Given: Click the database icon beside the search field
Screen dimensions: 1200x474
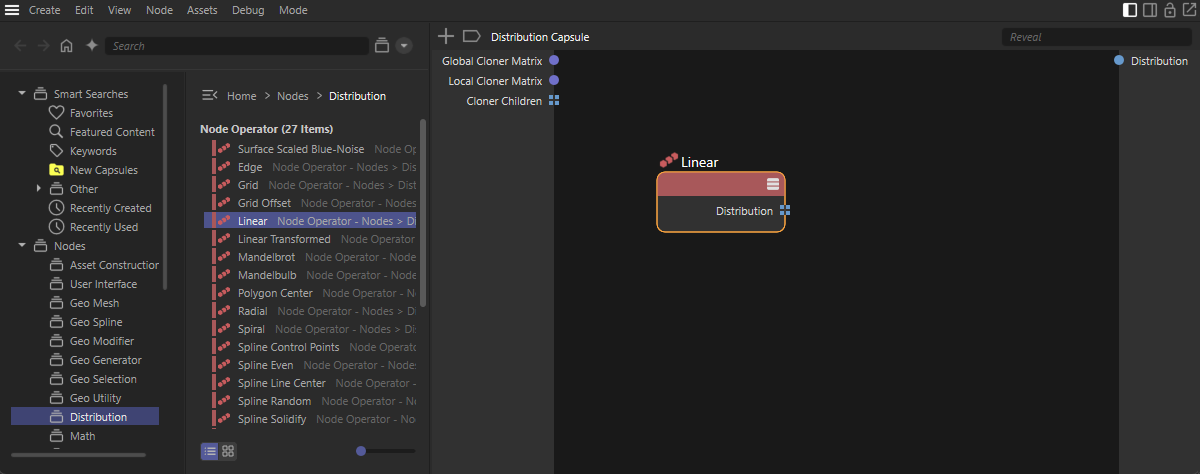Looking at the screenshot, I should pyautogui.click(x=381, y=46).
